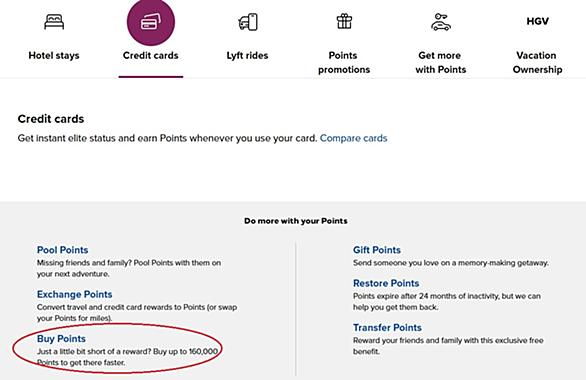Select the Credit cards tab label
This screenshot has width=586, height=380.
tap(151, 56)
